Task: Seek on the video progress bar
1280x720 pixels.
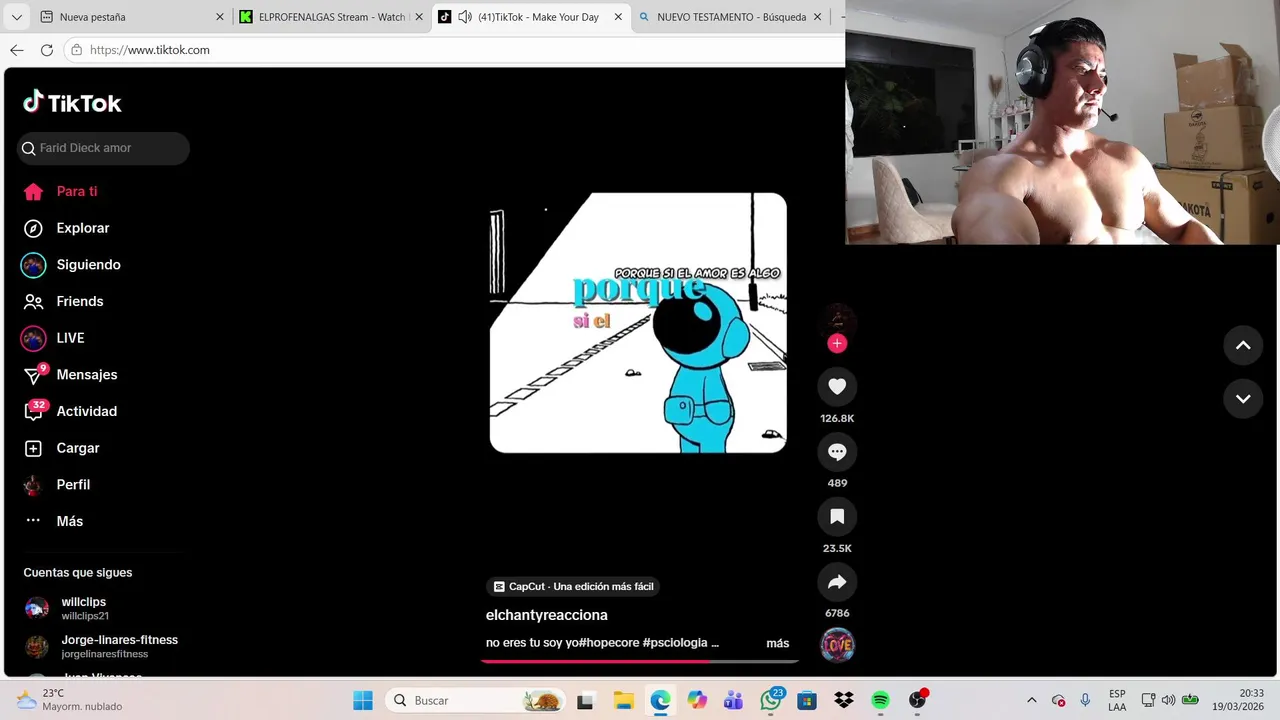Action: [638, 660]
